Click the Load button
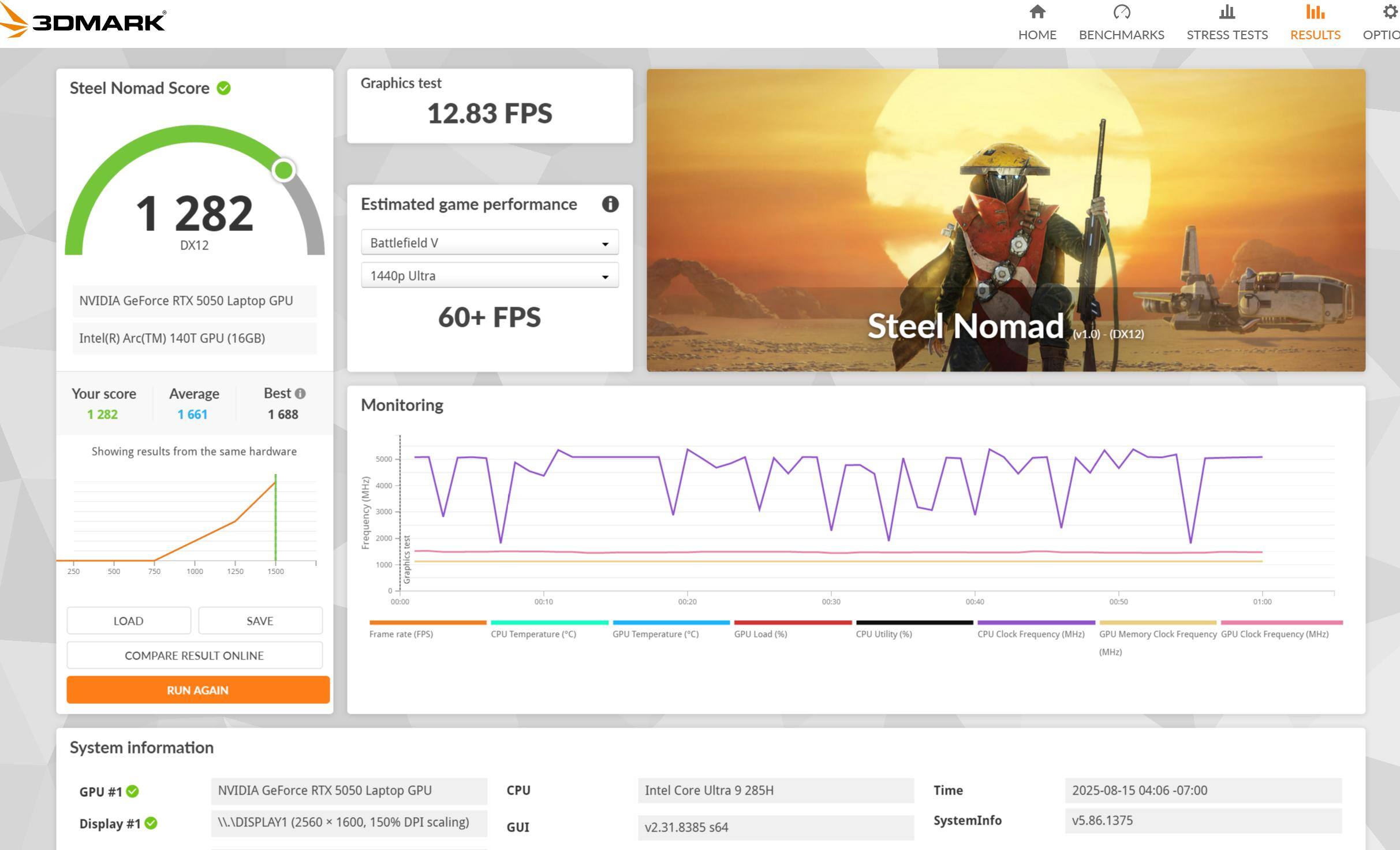Screen dimensions: 1400x850 pos(128,621)
